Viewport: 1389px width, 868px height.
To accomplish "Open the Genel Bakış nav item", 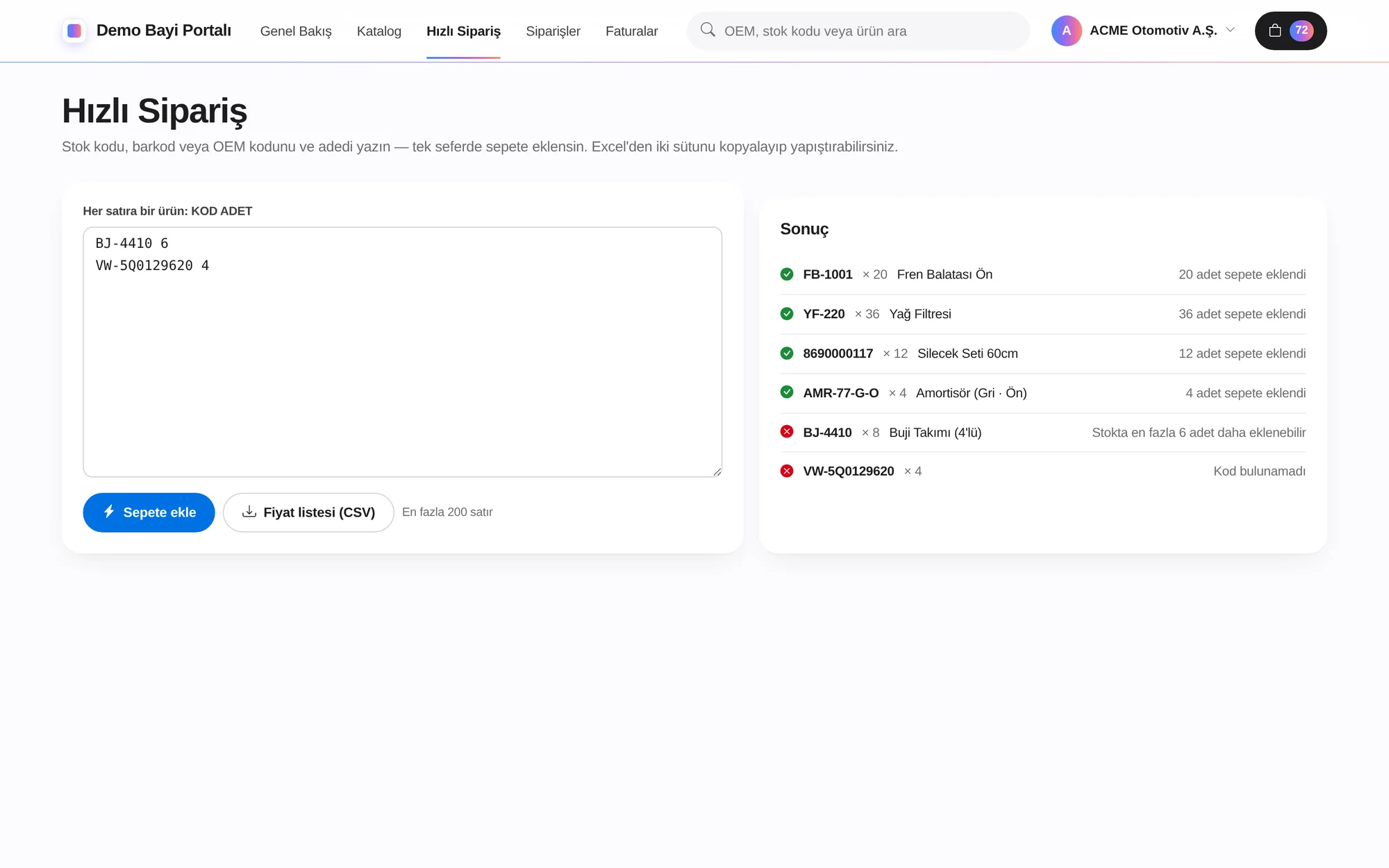I will 296,31.
